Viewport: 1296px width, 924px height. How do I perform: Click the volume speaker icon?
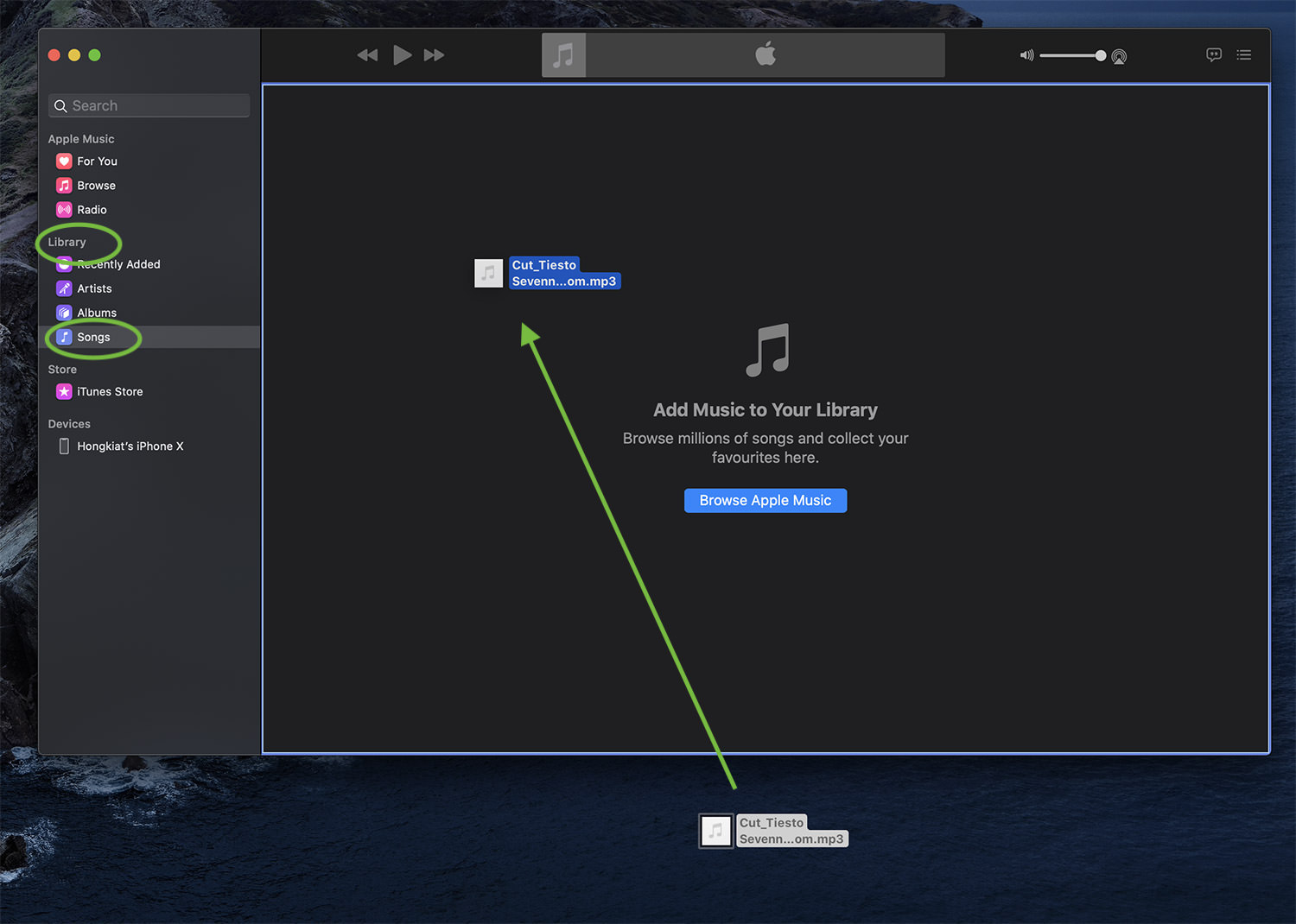click(x=1026, y=55)
